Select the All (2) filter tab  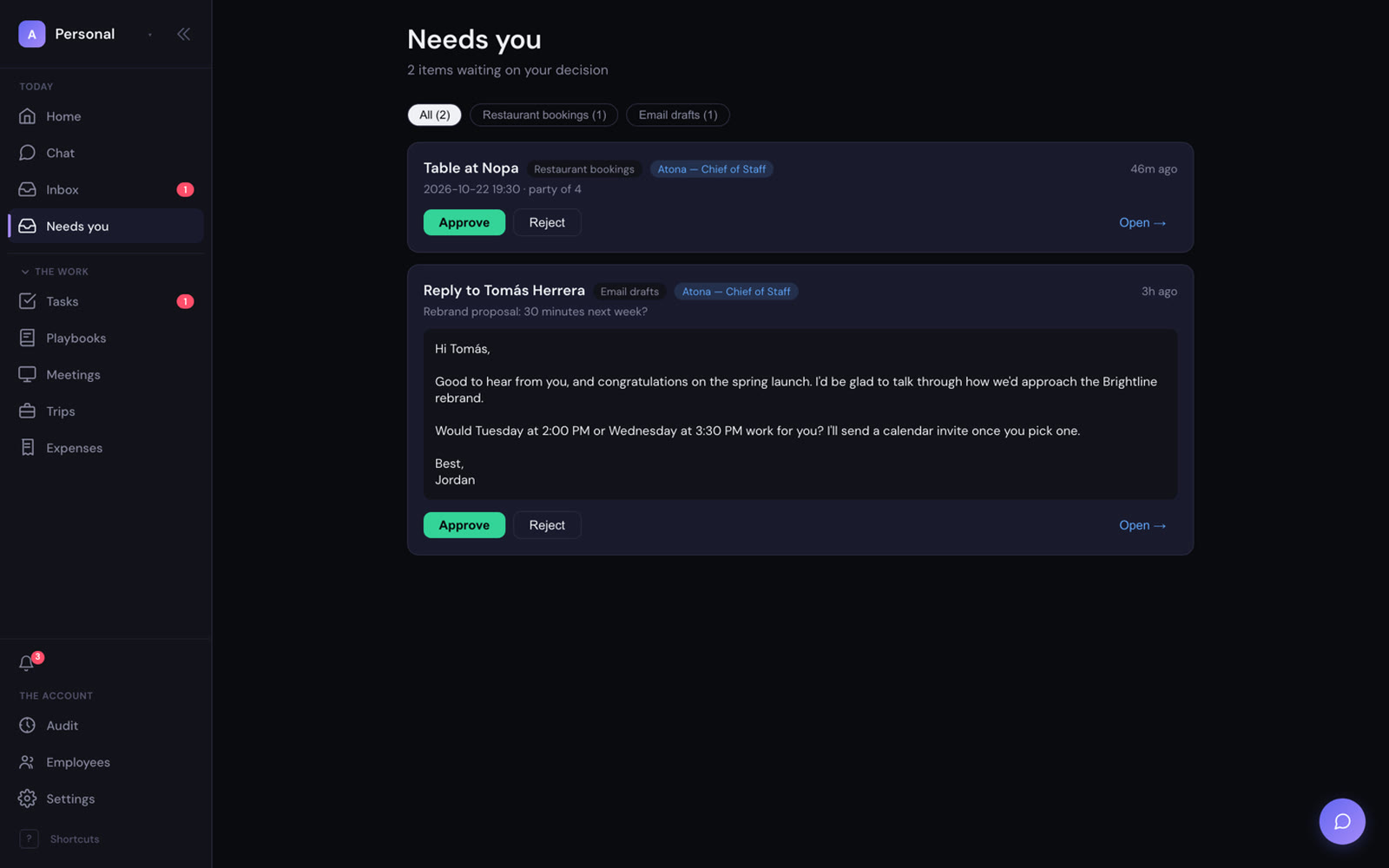point(434,115)
